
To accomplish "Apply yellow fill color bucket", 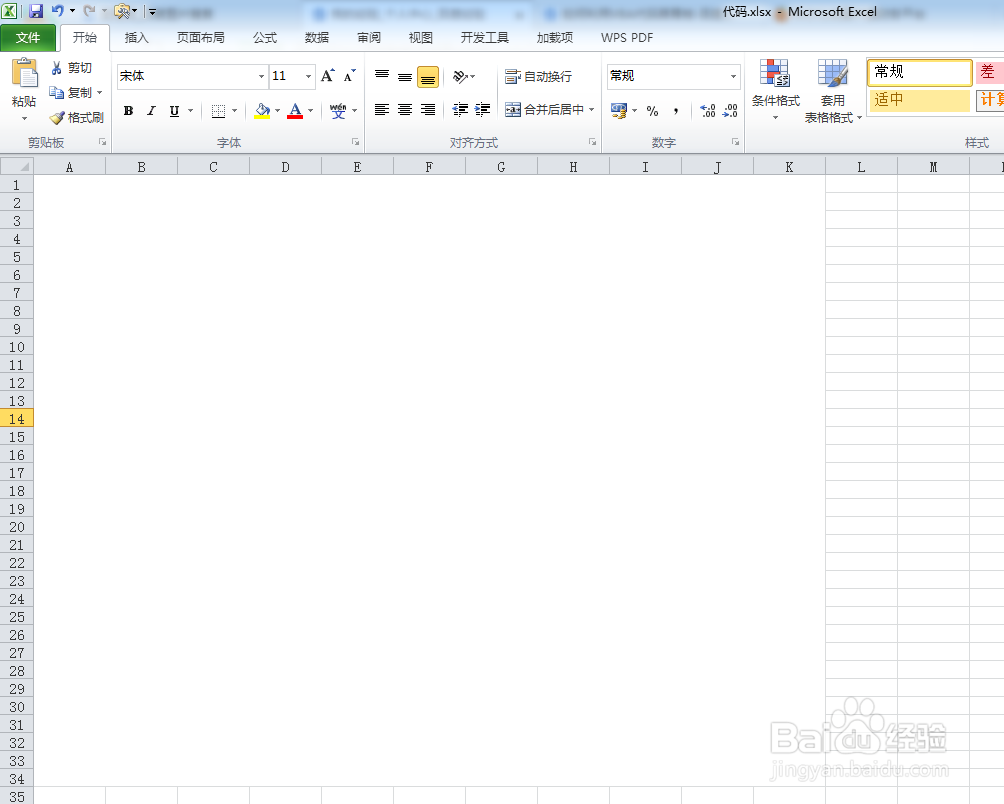I will point(262,111).
